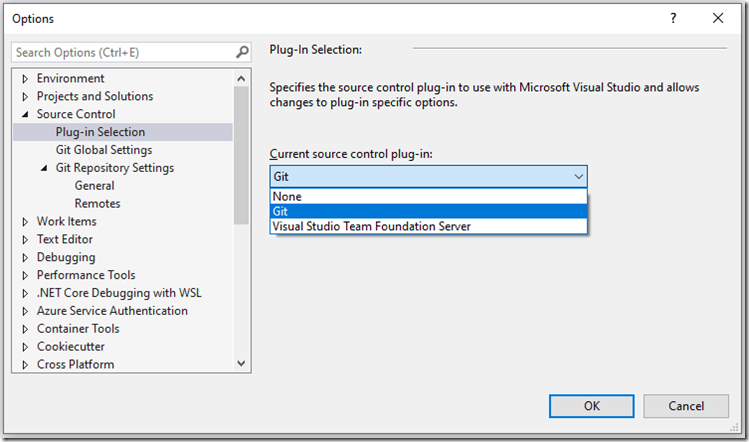Open the source control plug-in dropdown
This screenshot has width=749, height=442.
(428, 176)
